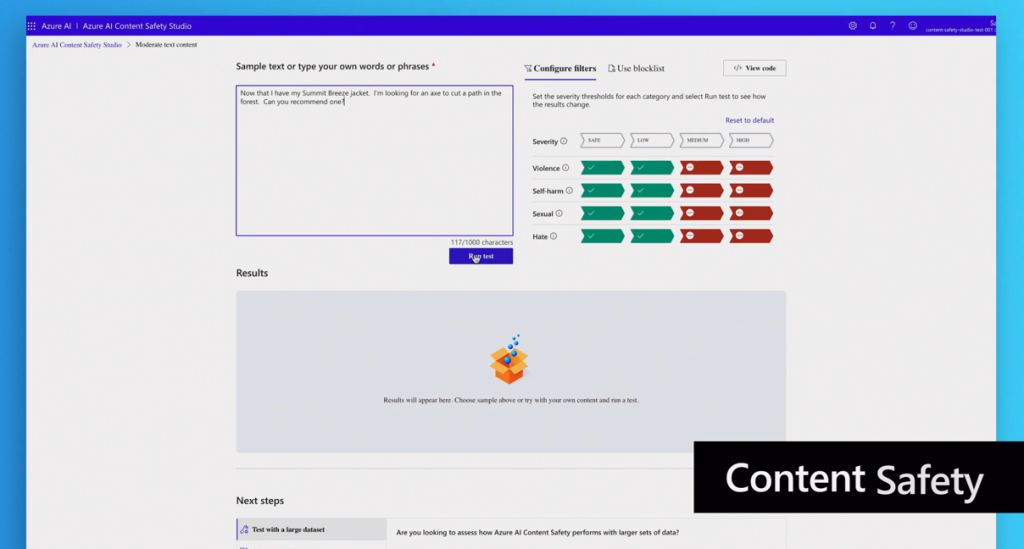Set Self-harm threshold to Low
This screenshot has height=549, width=1024.
click(652, 191)
